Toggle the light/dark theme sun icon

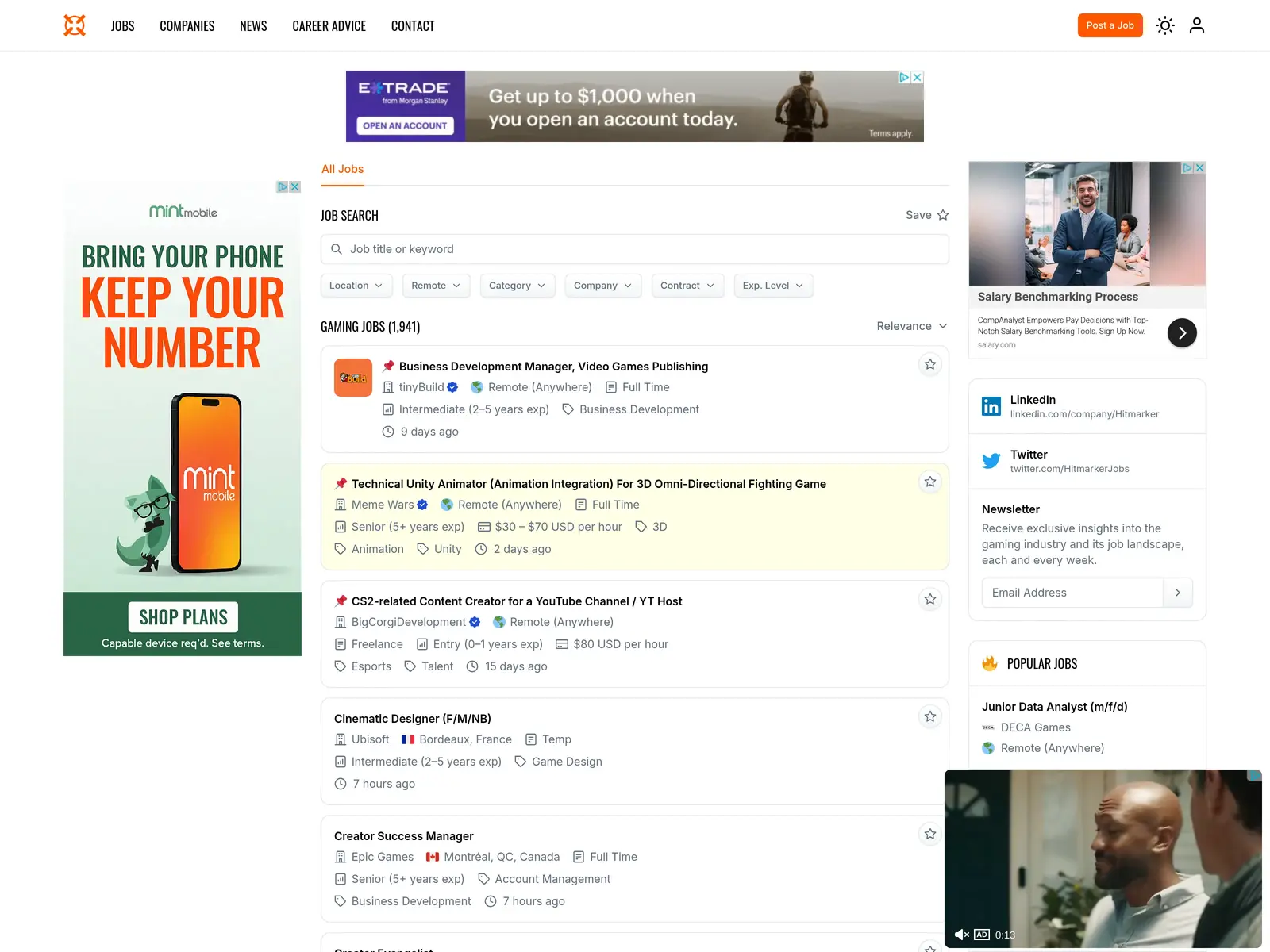(1165, 25)
